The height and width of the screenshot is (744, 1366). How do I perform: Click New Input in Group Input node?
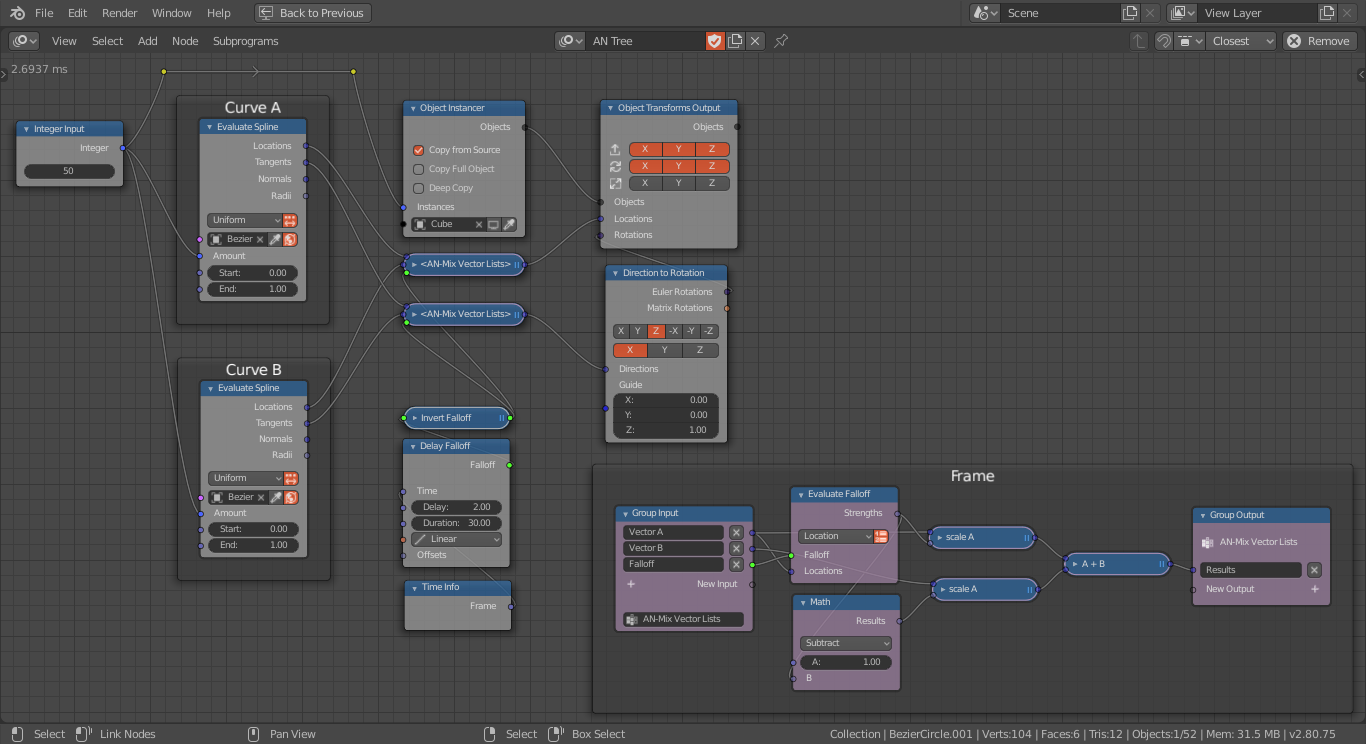coord(717,584)
